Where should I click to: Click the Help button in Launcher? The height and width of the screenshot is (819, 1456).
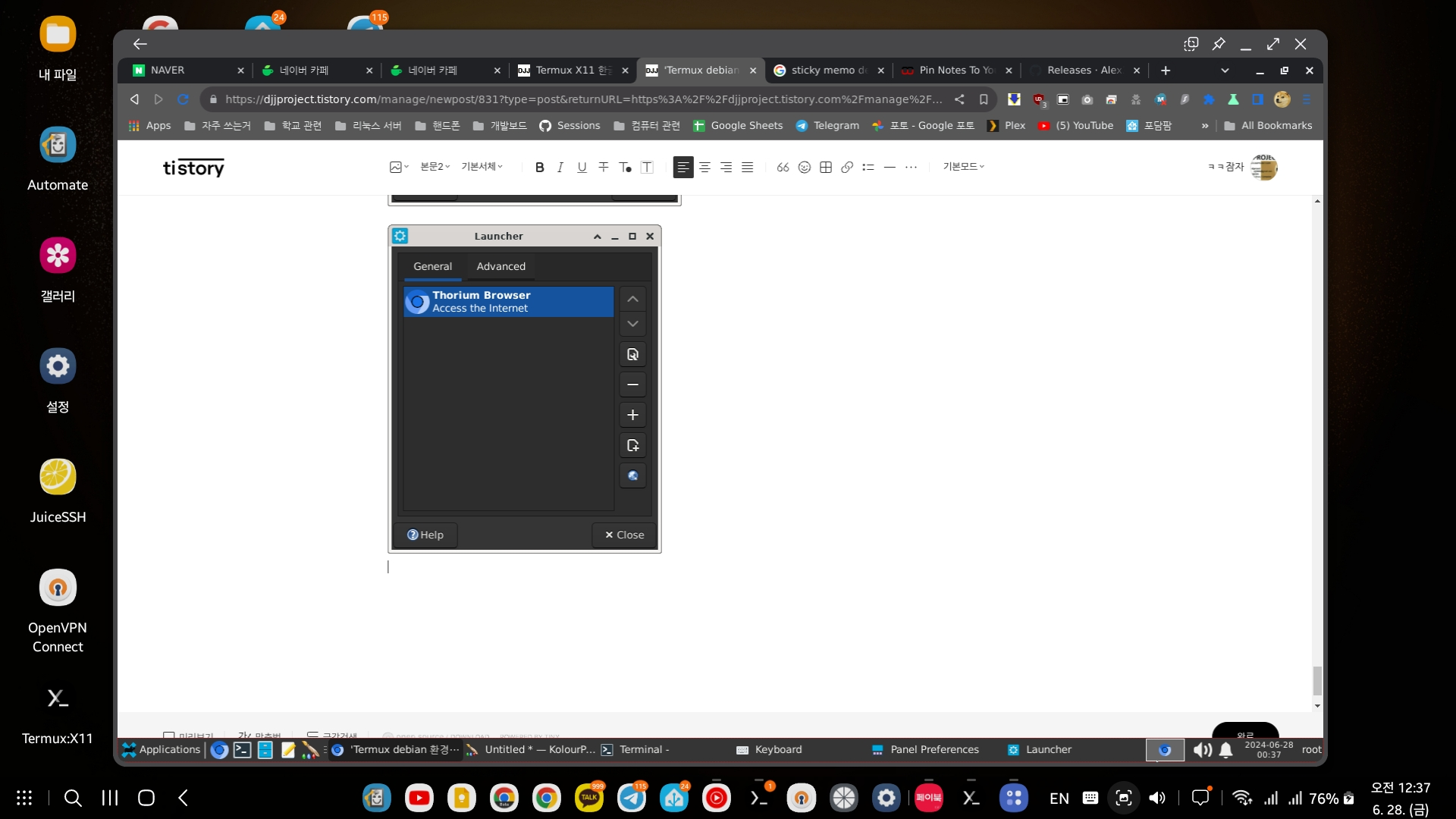[x=425, y=535]
